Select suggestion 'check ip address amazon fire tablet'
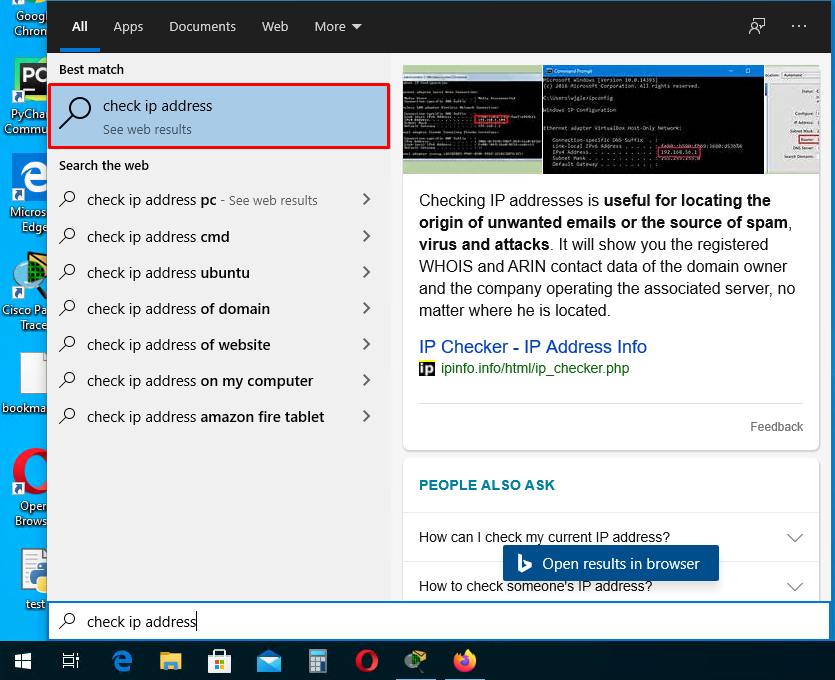This screenshot has height=680, width=835. pos(202,417)
